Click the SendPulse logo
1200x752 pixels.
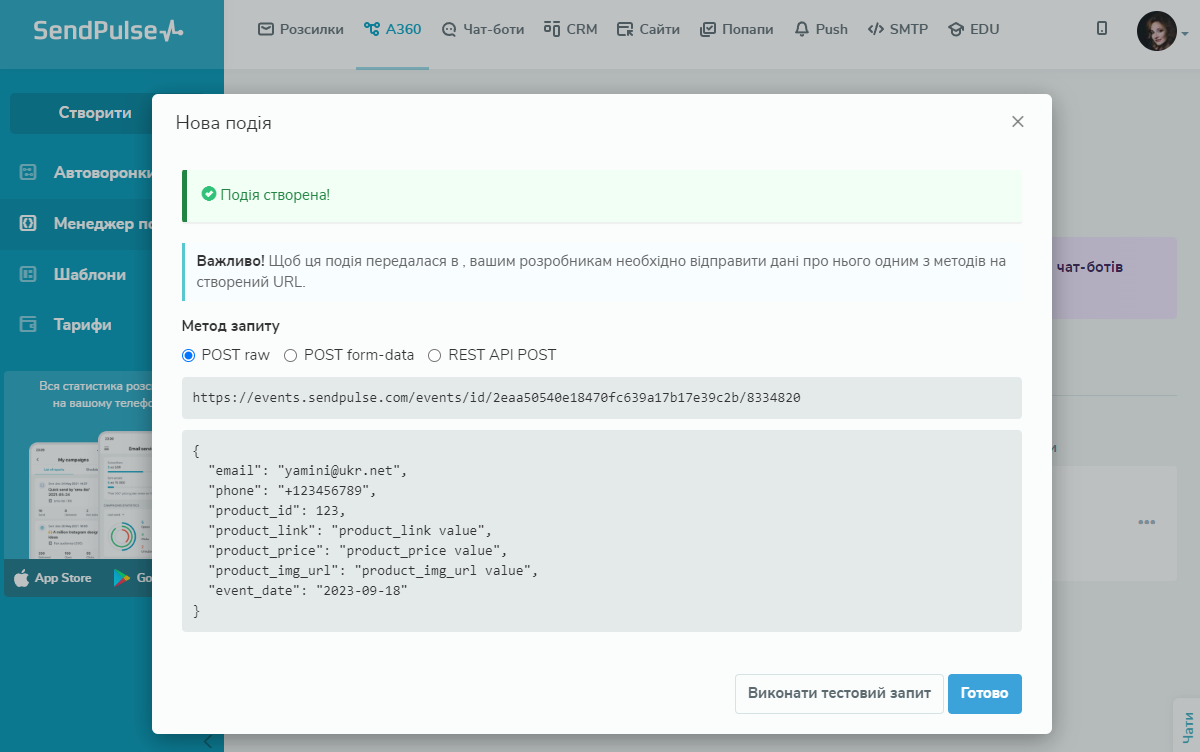(108, 30)
